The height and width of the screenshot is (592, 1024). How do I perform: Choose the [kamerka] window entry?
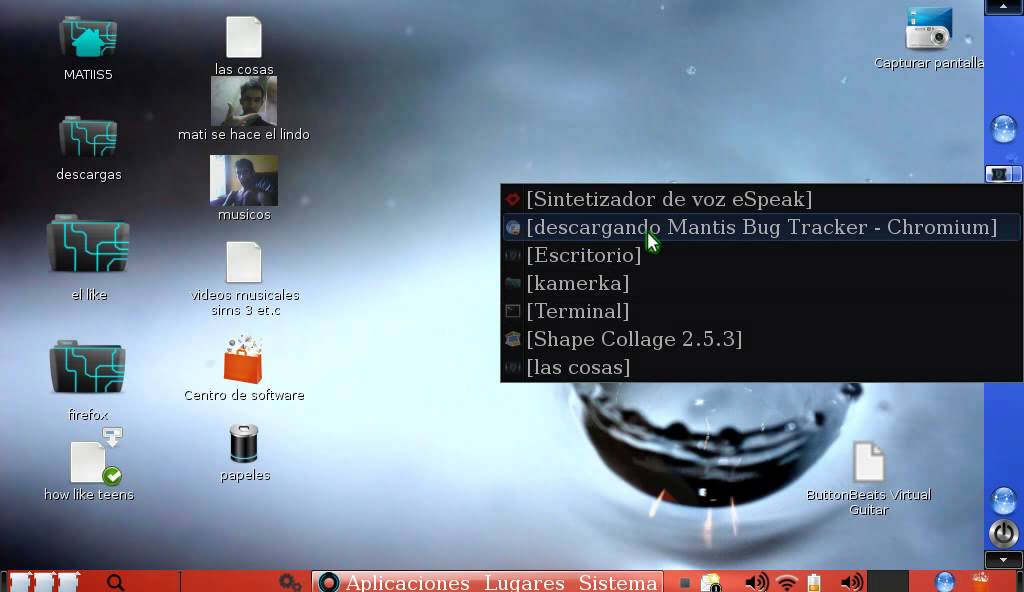click(x=761, y=284)
